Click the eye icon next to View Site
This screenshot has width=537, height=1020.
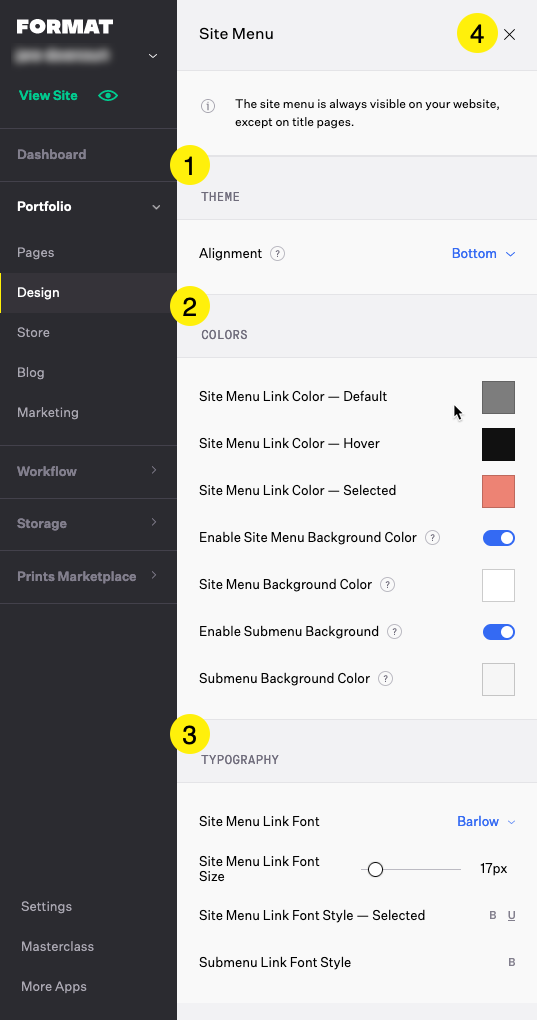coord(108,96)
